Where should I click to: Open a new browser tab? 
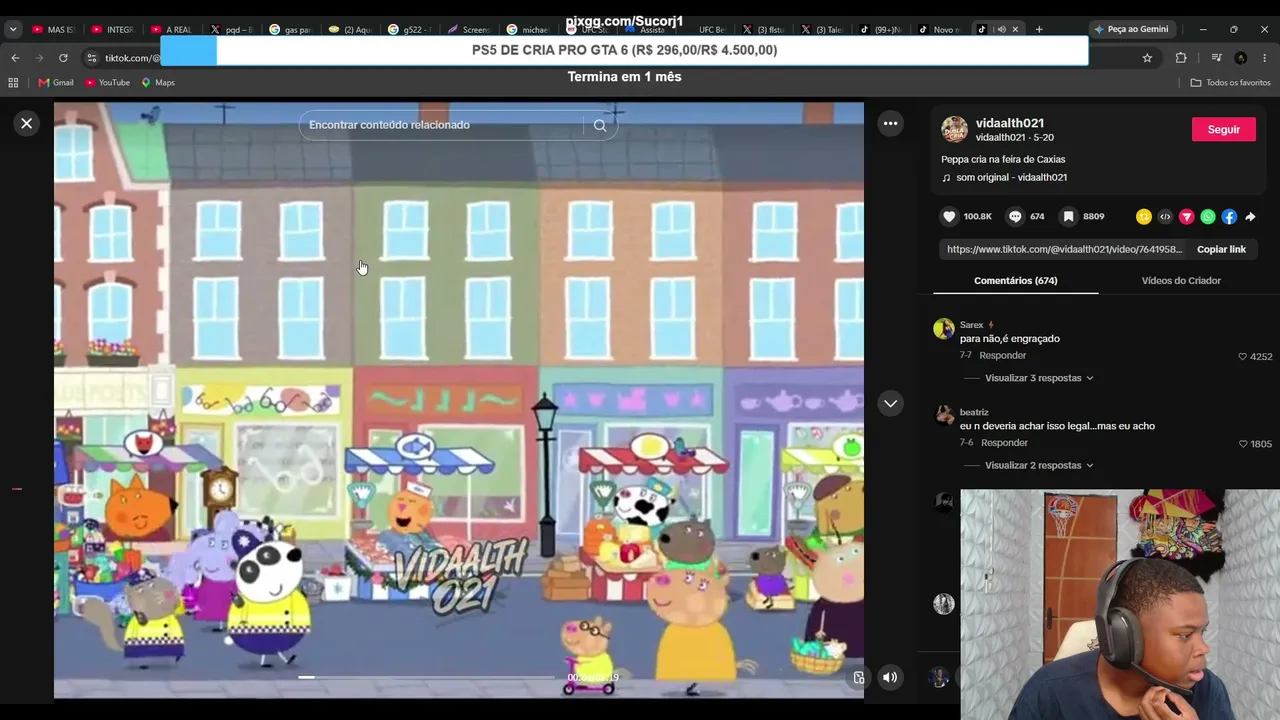(1039, 29)
